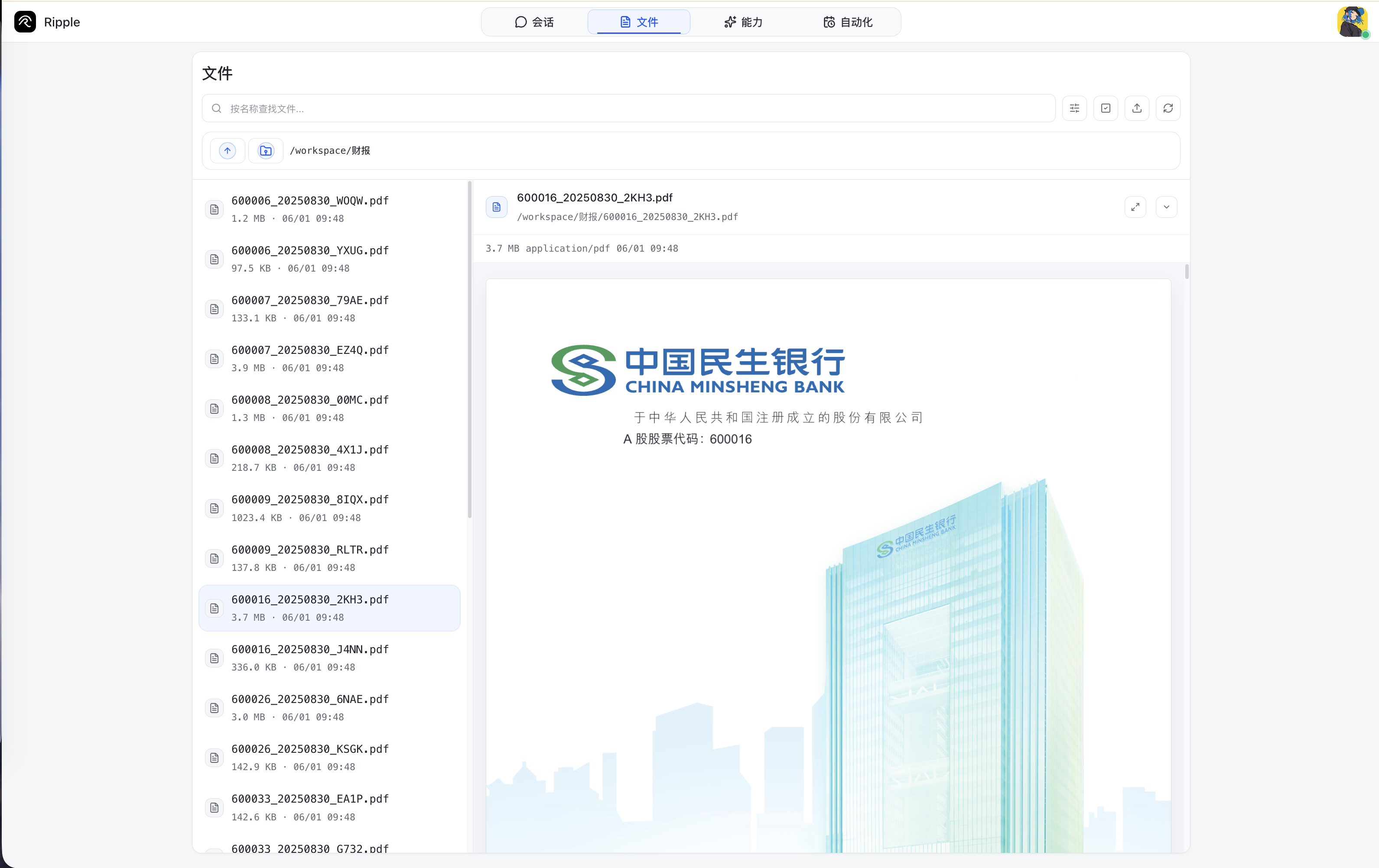Open the filter settings sliders icon

click(x=1074, y=108)
